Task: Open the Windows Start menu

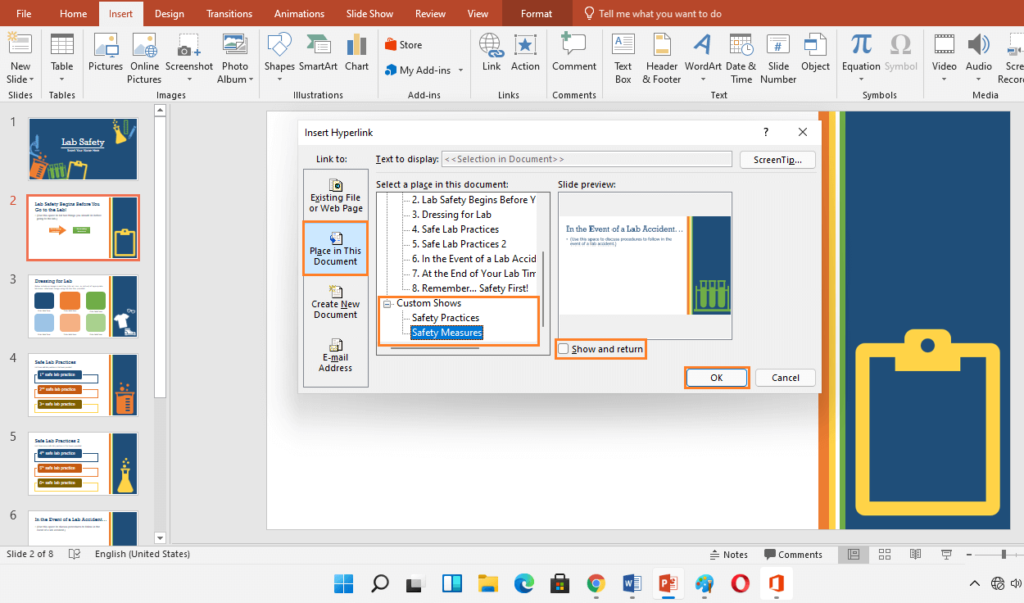Action: [344, 583]
